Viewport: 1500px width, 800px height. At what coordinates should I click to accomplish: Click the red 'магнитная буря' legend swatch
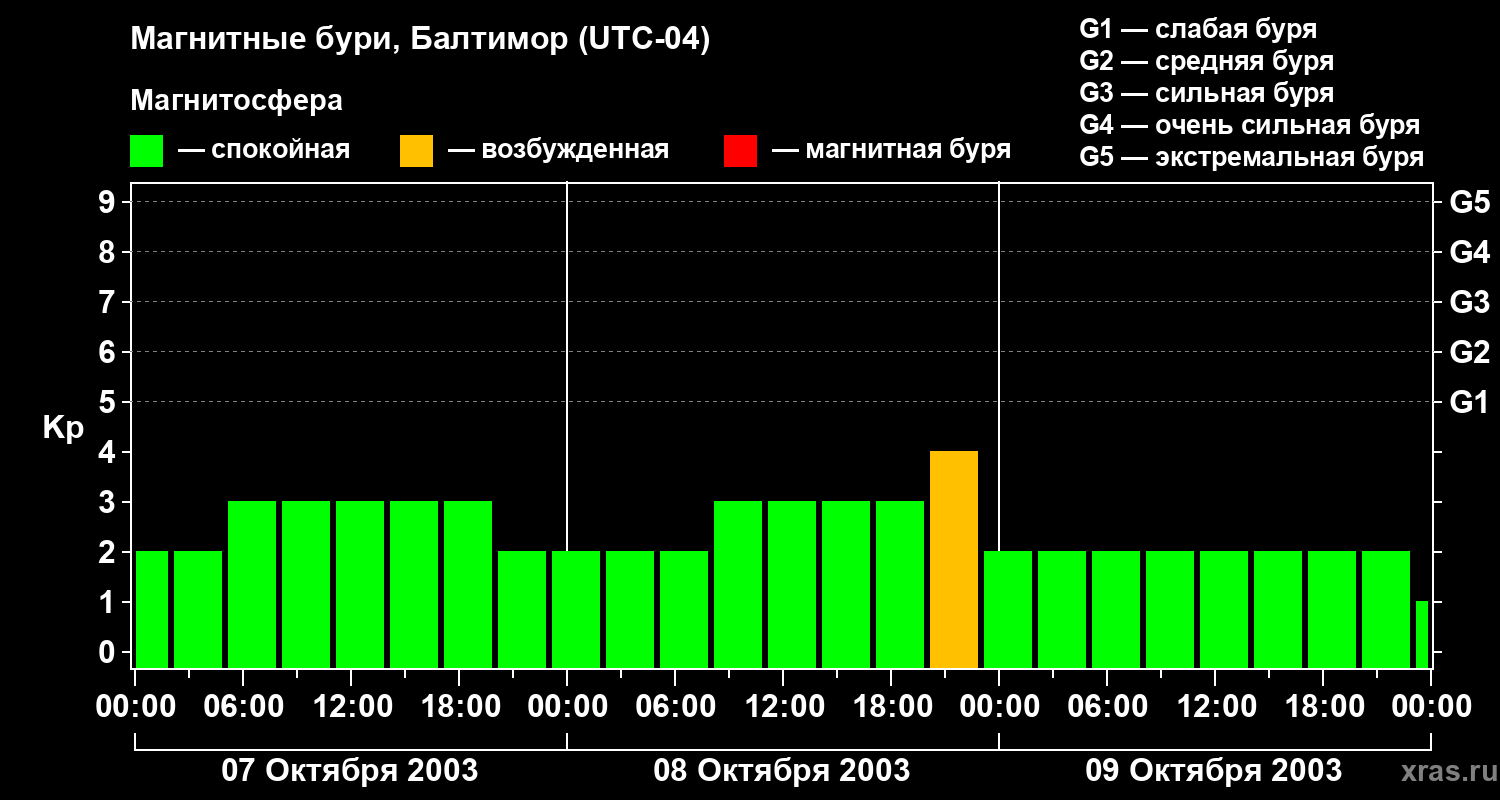pyautogui.click(x=740, y=151)
